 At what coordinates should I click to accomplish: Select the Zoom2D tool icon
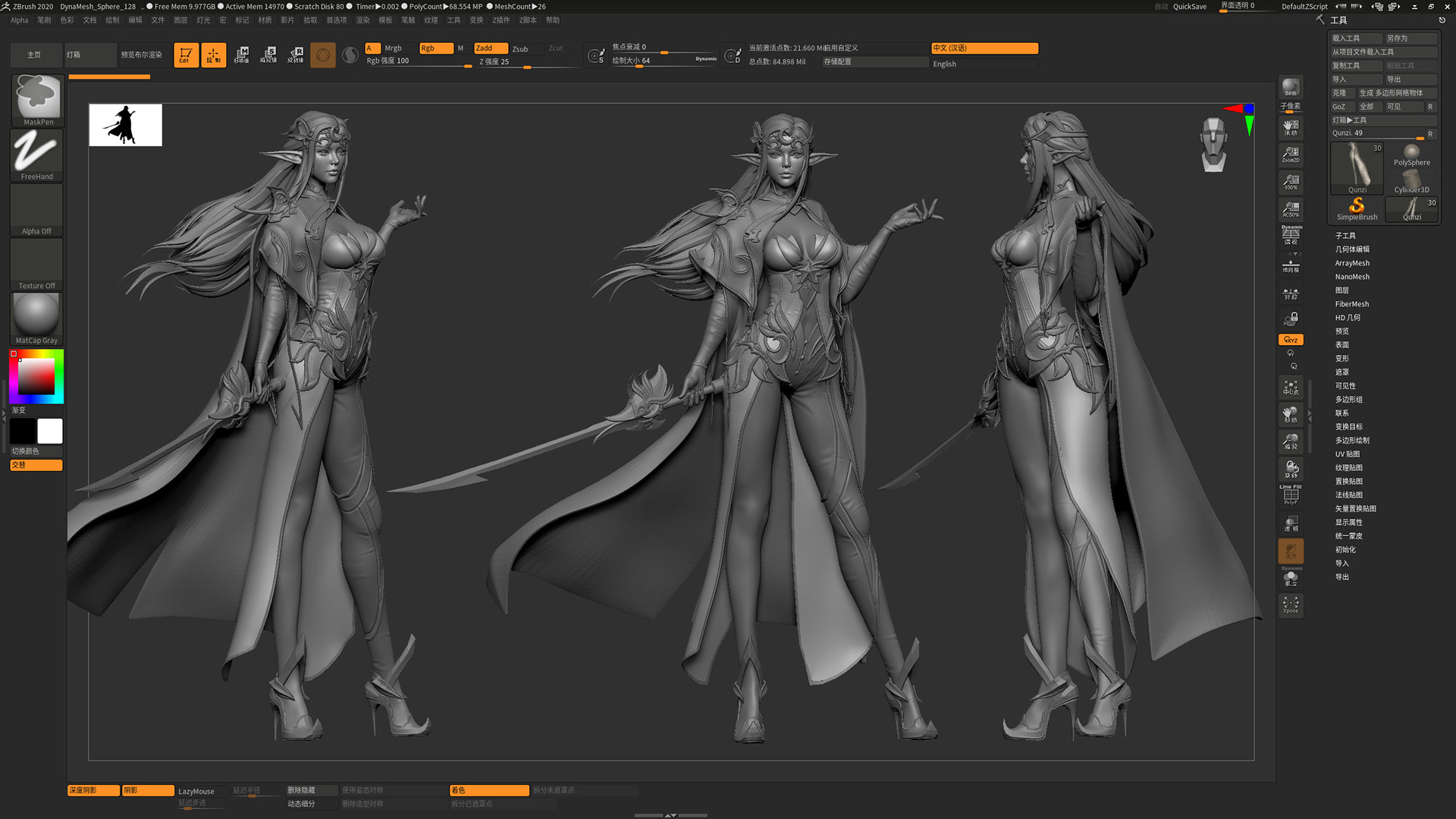tap(1290, 155)
